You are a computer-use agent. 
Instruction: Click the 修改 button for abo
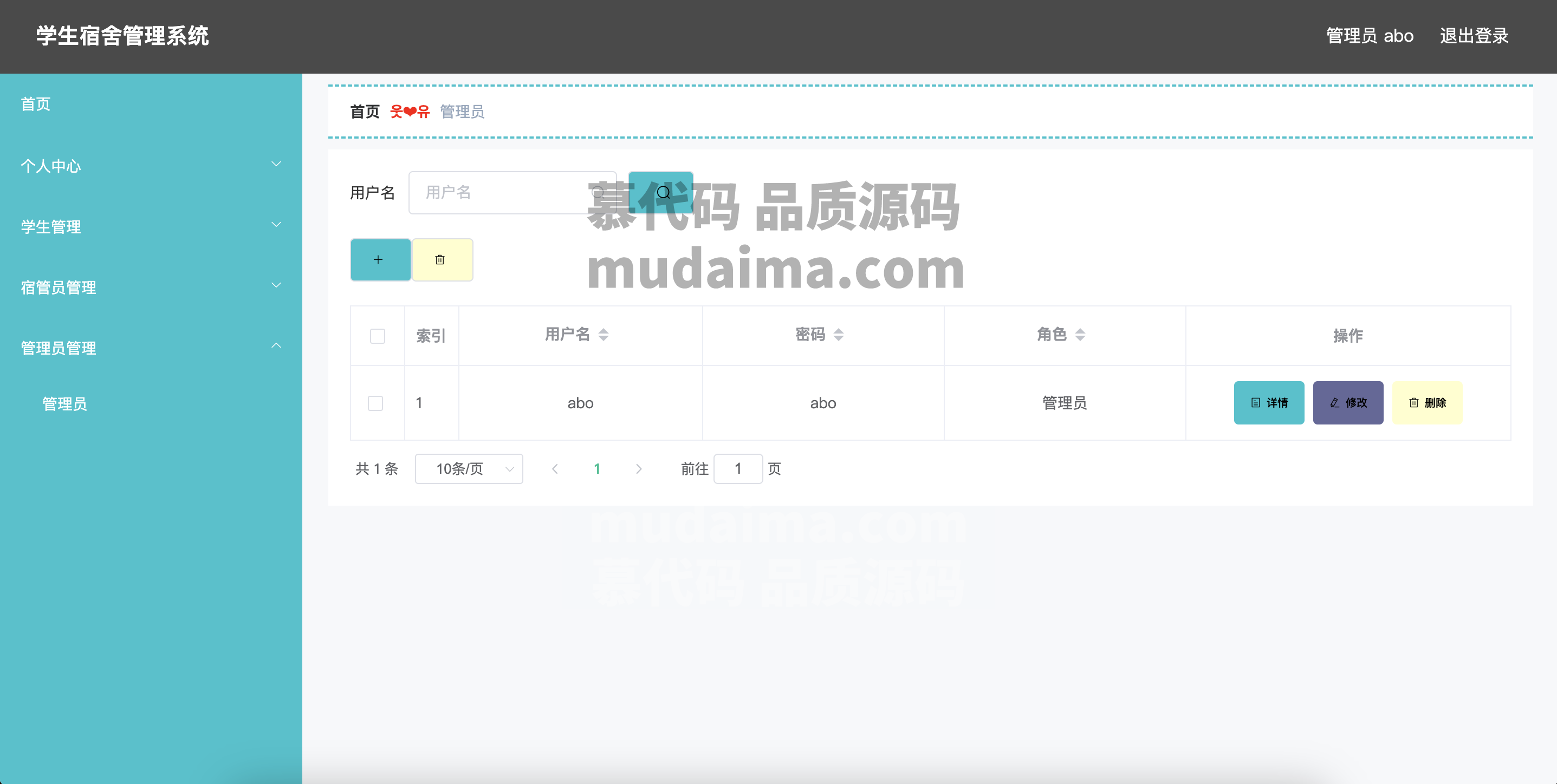click(x=1348, y=403)
